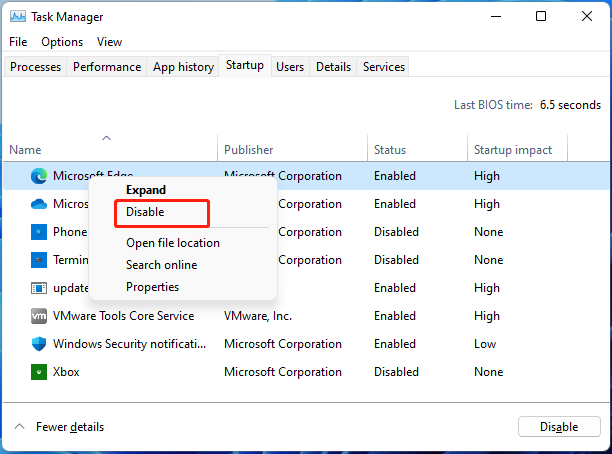The image size is (612, 454).
Task: Click the Task Manager title bar icon
Action: pyautogui.click(x=18, y=16)
